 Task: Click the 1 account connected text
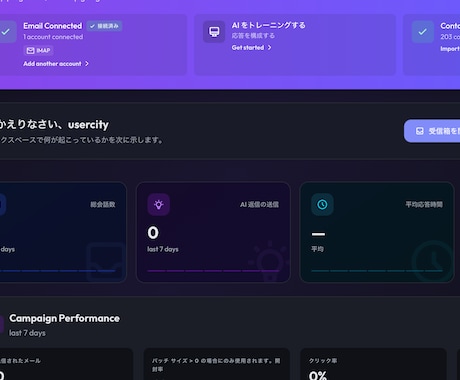point(53,37)
